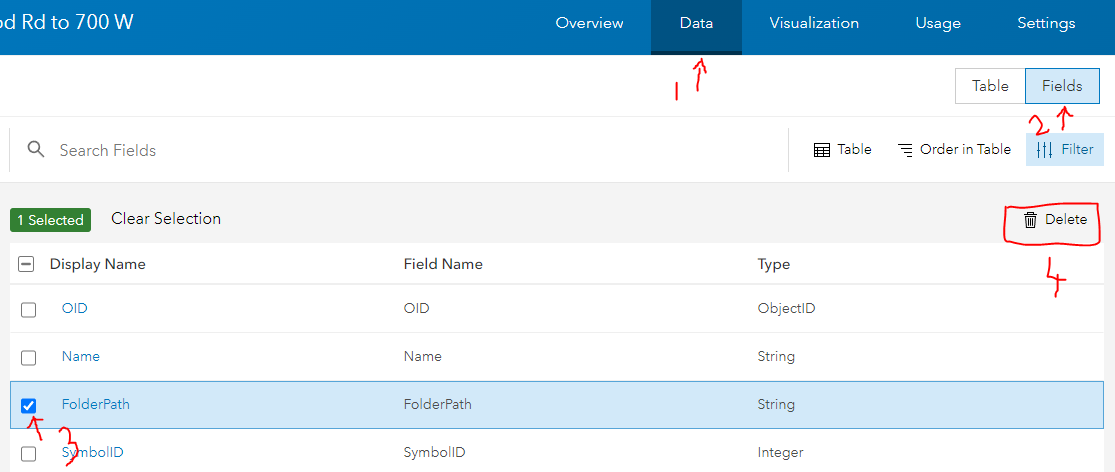Toggle the select-all header checkbox

28,265
